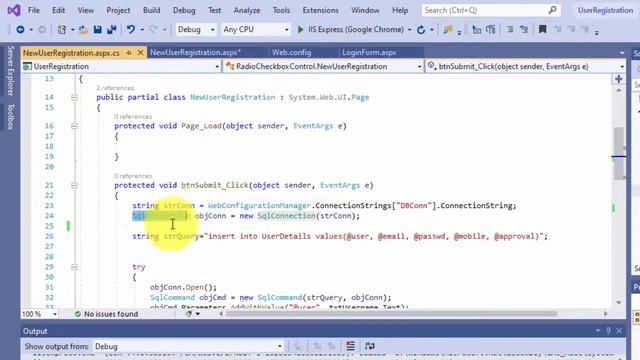Click the 0 references link above btnSubmit_Click
Image resolution: width=640 pixels, height=360 pixels.
[x=133, y=176]
